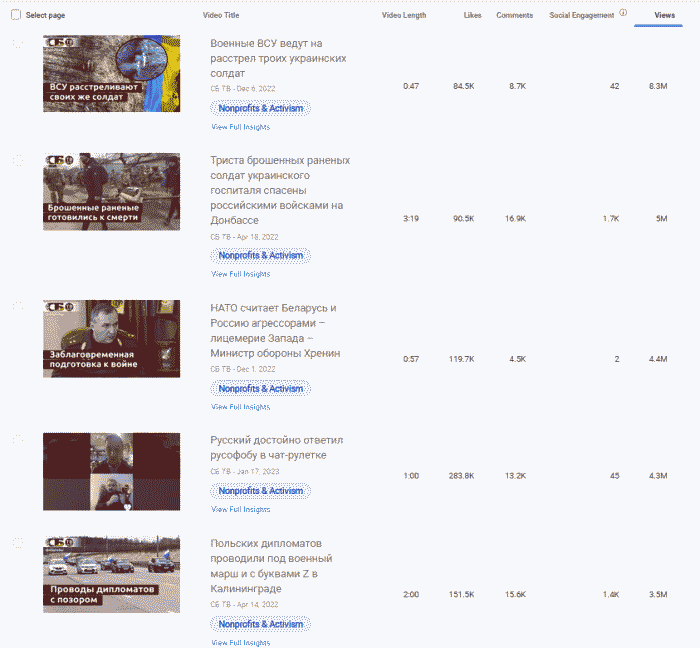Open the 'ВСУ расстреливают своих же солдат' thumbnail
700x648 pixels.
click(x=111, y=74)
